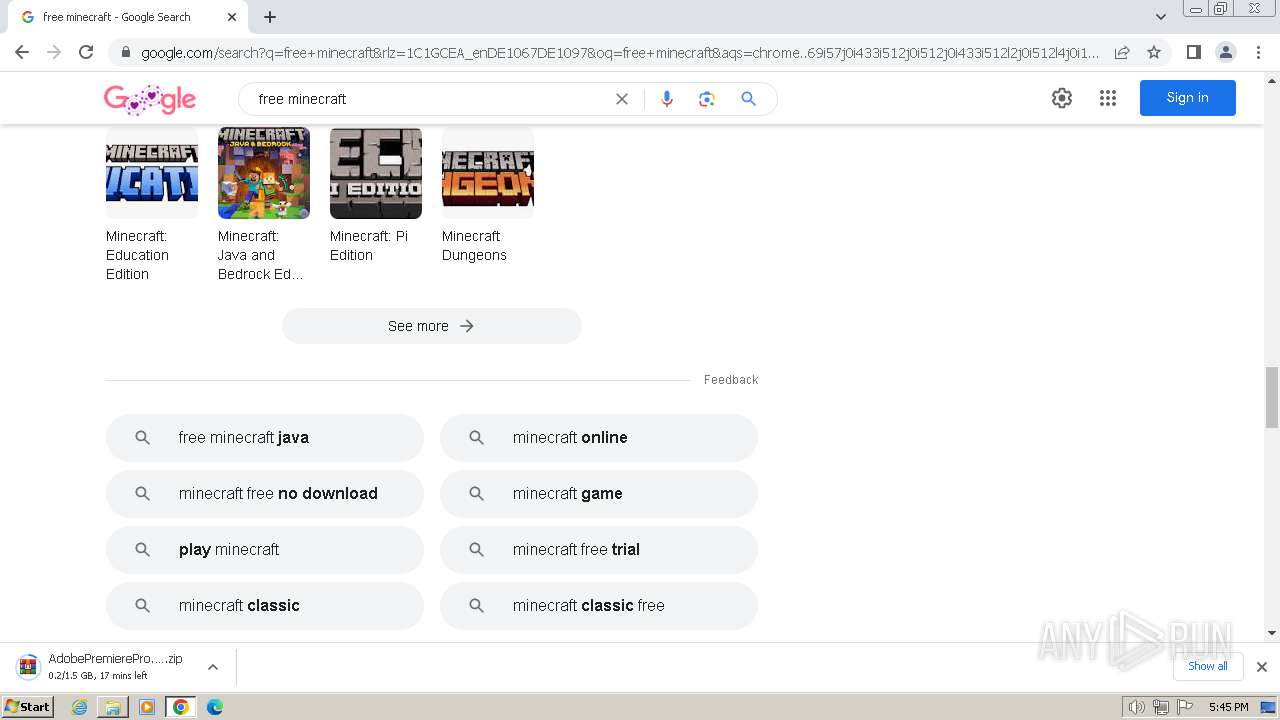Click the address bar URL
Image resolution: width=1280 pixels, height=720 pixels.
(620, 52)
